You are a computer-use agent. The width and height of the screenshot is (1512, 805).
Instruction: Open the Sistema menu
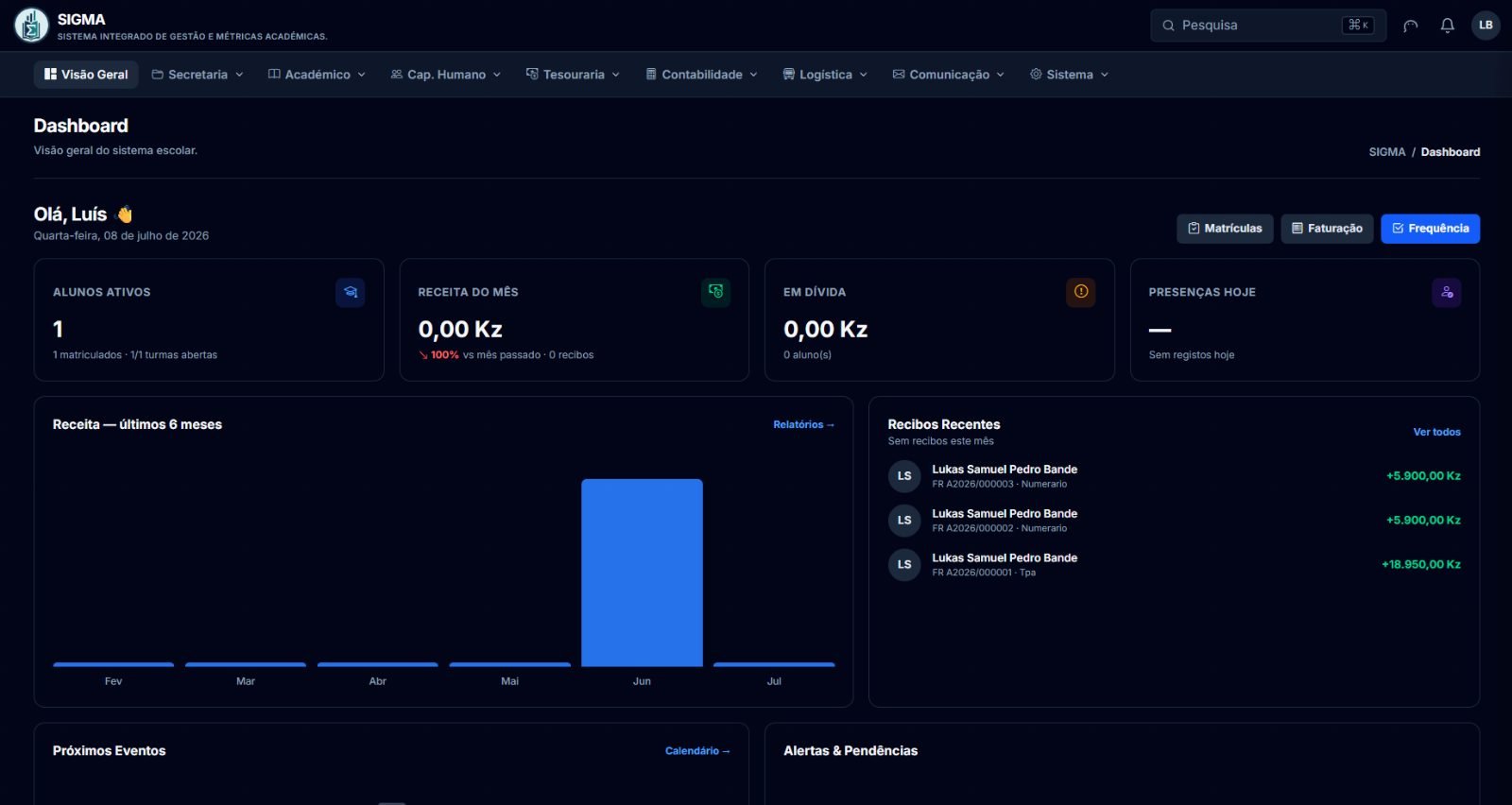coord(1069,75)
